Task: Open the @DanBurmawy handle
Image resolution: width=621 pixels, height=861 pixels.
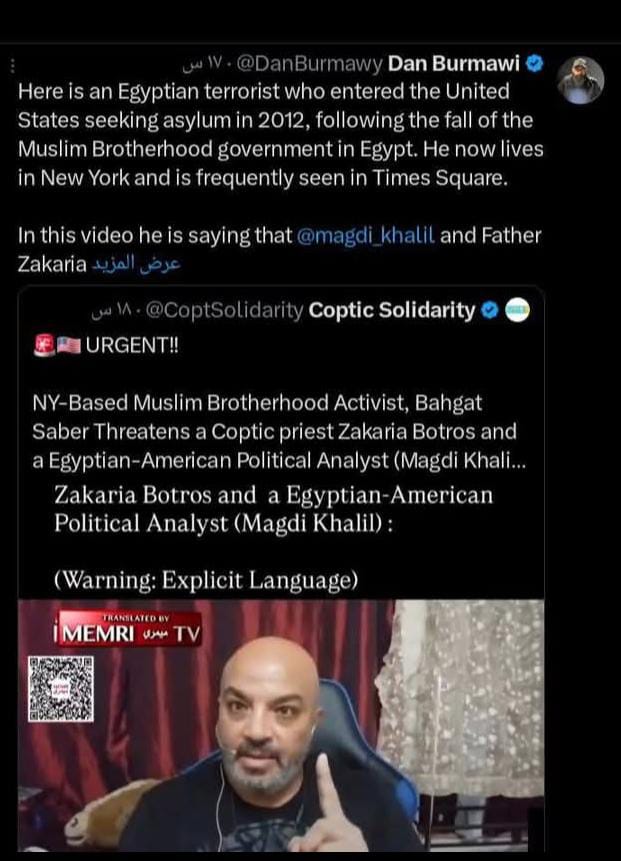Action: pyautogui.click(x=309, y=64)
